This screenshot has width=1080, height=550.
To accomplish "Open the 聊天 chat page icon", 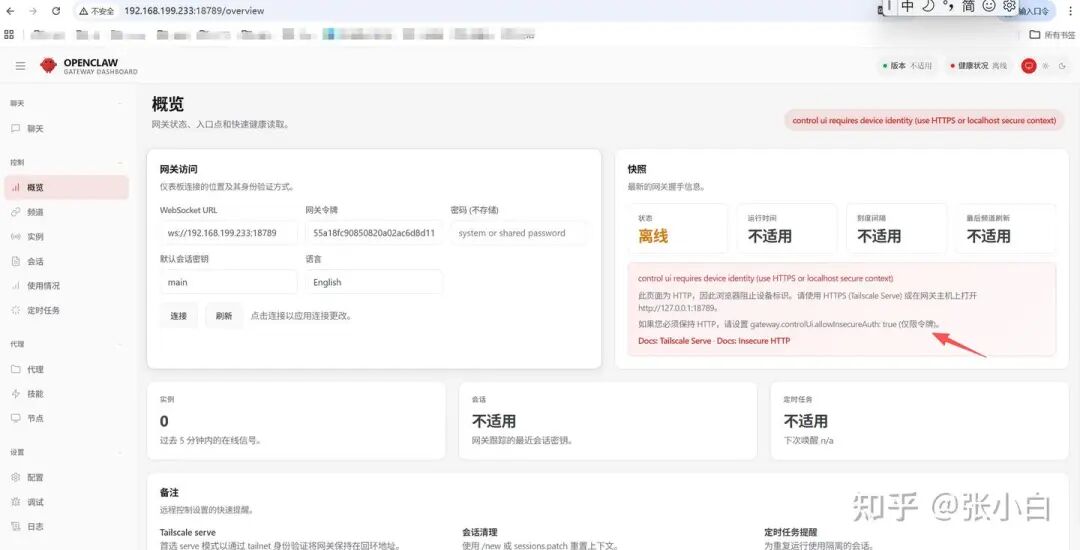I will coord(16,129).
